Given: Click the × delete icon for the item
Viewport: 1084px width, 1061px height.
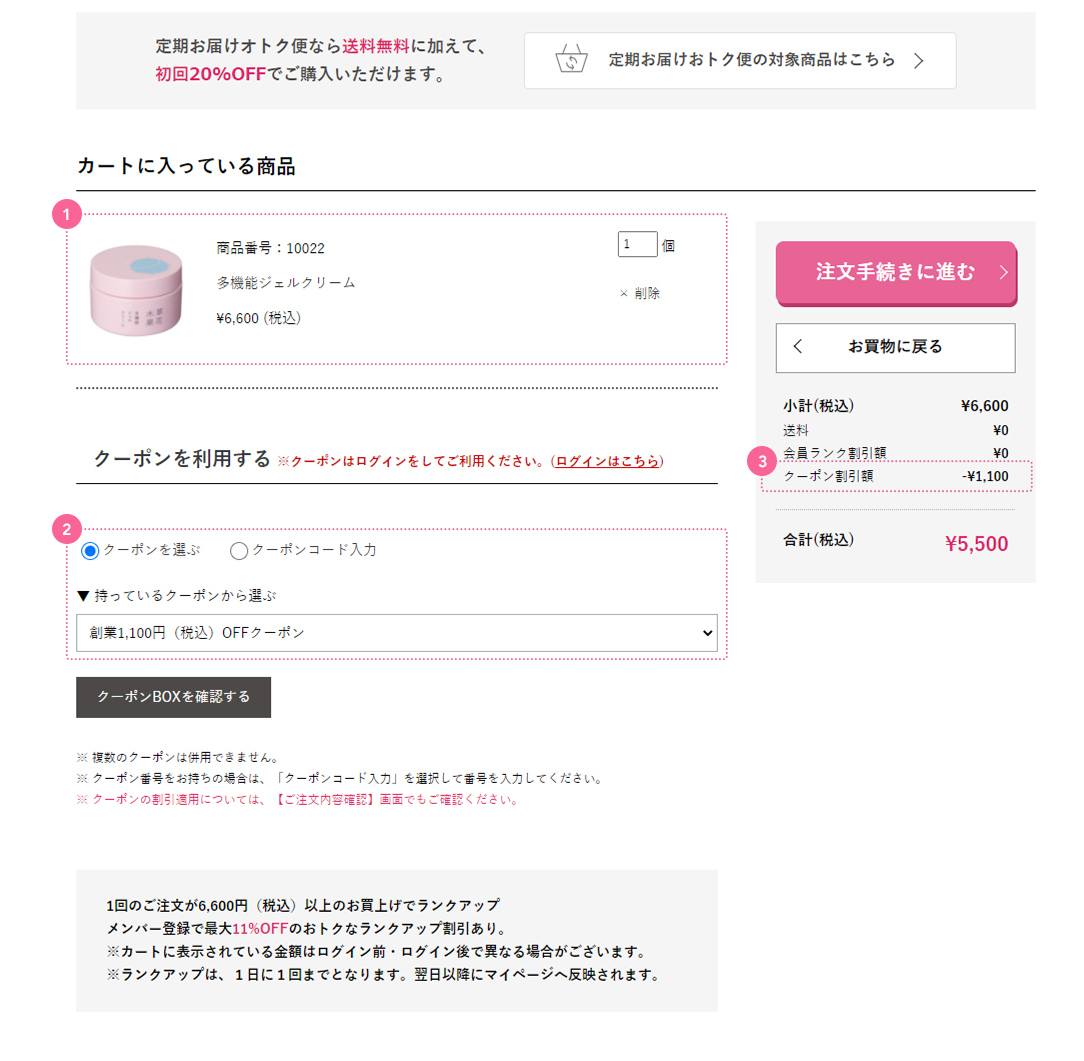Looking at the screenshot, I should (x=624, y=294).
